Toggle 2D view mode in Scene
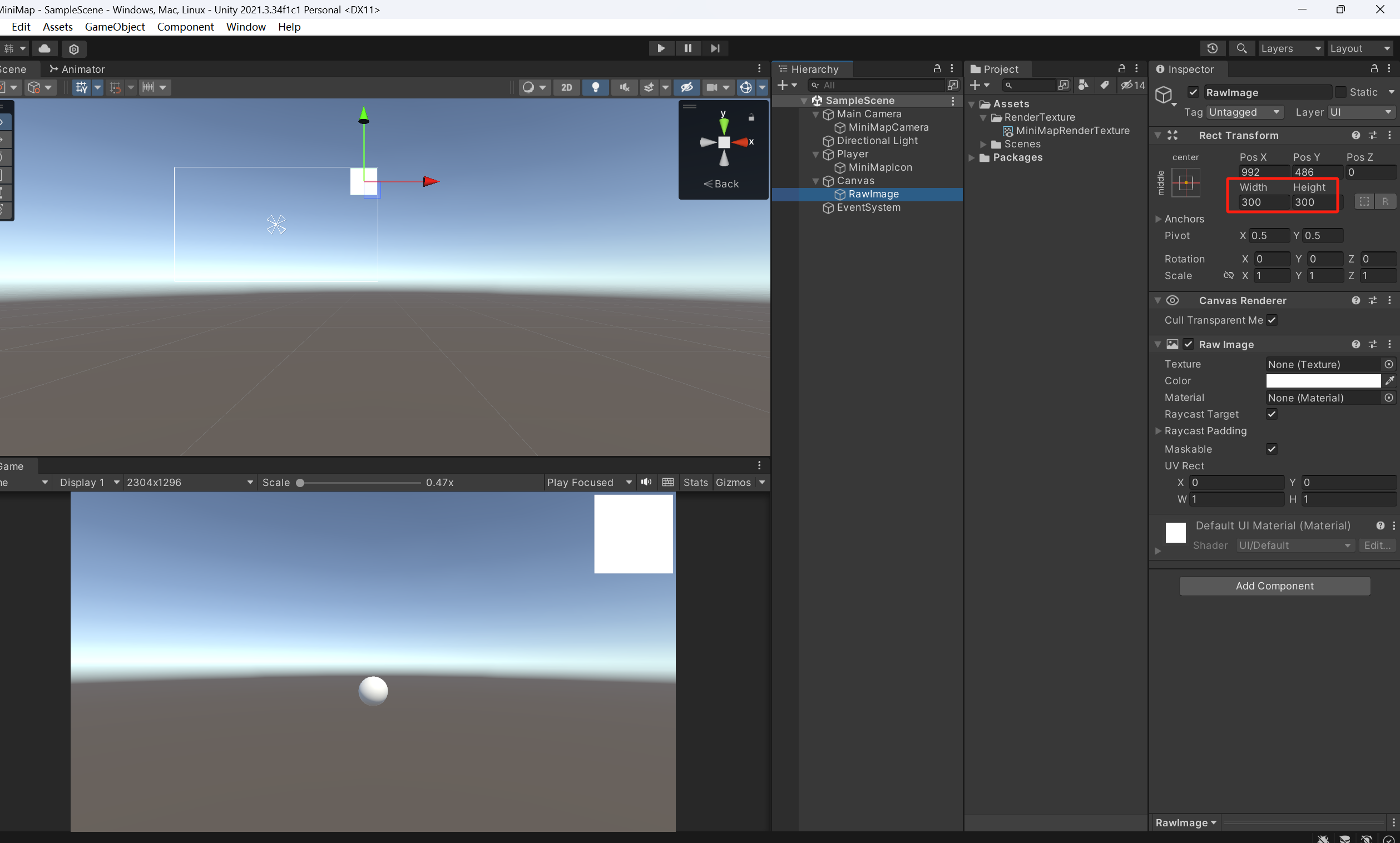1400x843 pixels. tap(566, 87)
